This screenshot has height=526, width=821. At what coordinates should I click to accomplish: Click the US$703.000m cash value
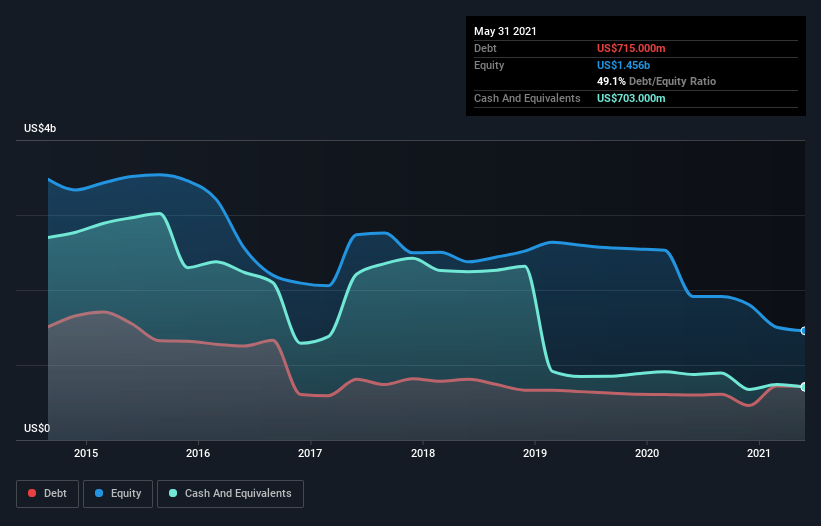[x=631, y=98]
